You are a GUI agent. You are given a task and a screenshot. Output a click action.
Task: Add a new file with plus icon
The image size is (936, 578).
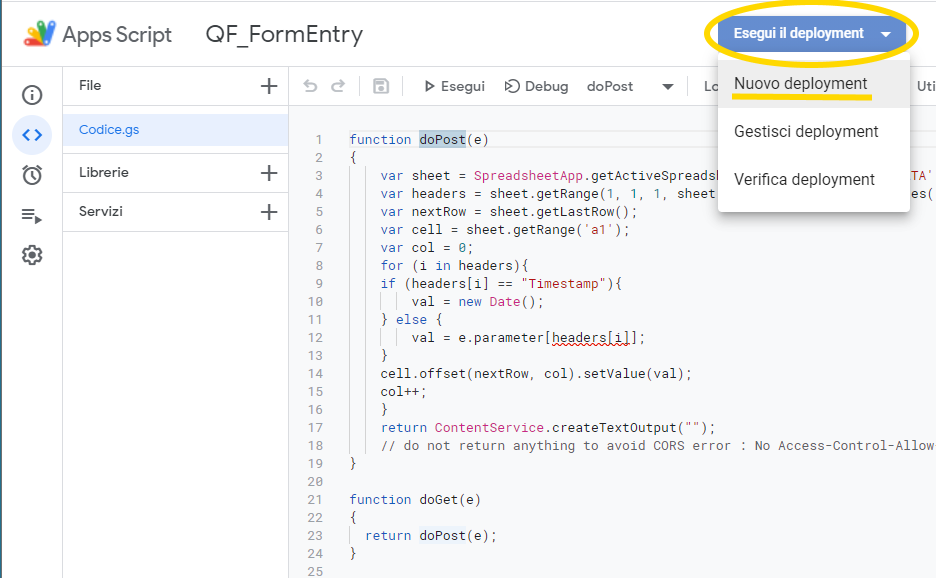coord(268,86)
